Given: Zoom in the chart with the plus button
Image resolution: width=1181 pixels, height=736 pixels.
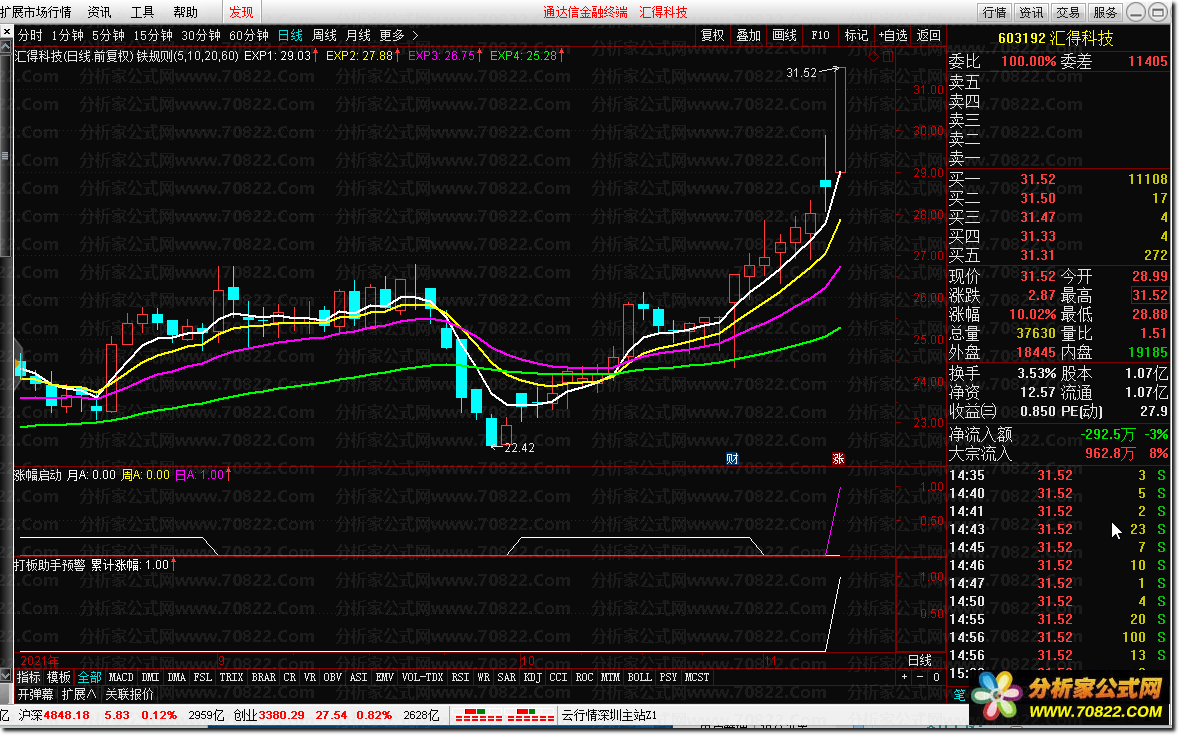Looking at the screenshot, I should click(x=905, y=677).
